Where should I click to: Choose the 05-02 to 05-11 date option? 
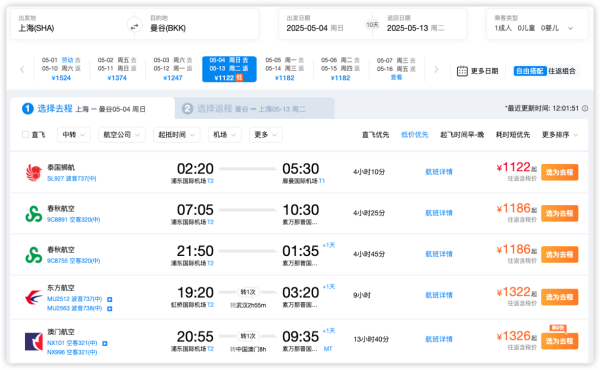tap(117, 69)
